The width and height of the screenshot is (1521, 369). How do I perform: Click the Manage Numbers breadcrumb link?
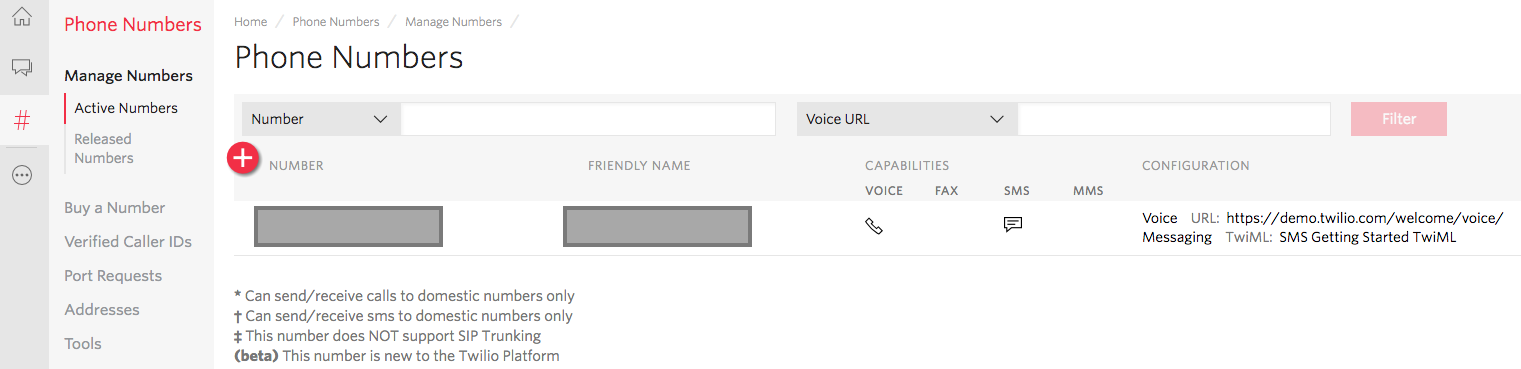[x=454, y=22]
